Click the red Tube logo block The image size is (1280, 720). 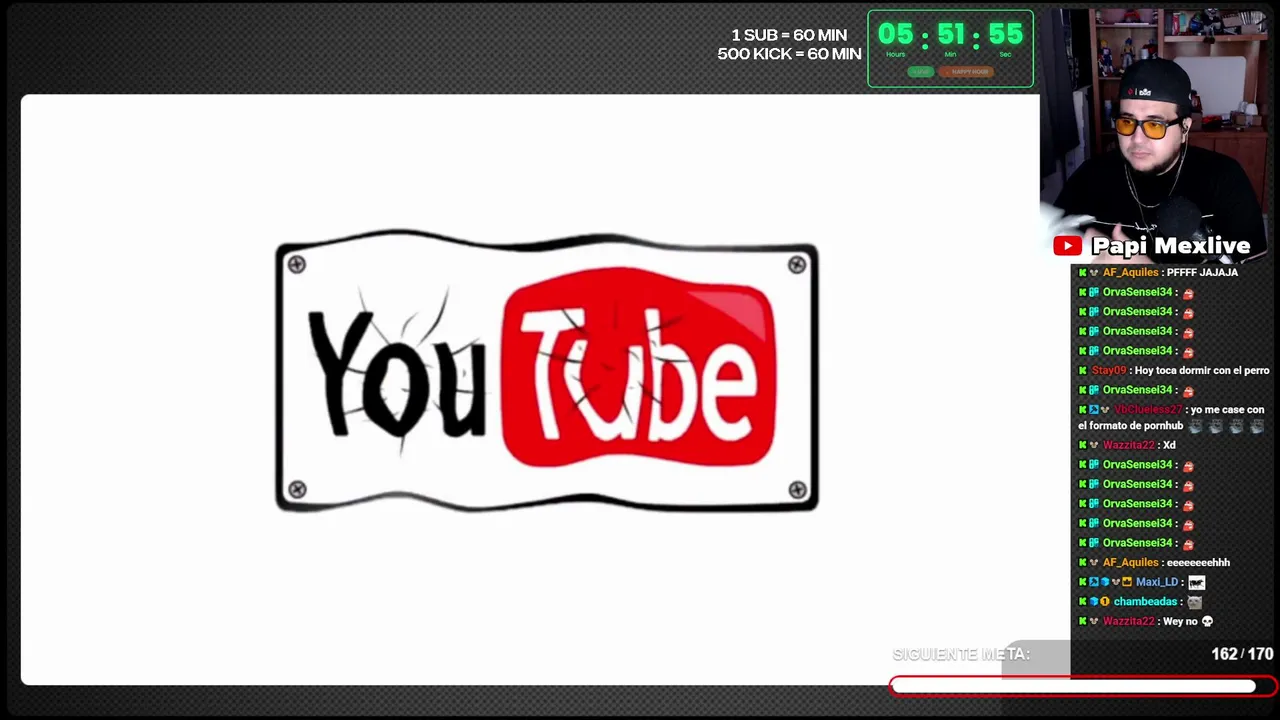tap(639, 367)
